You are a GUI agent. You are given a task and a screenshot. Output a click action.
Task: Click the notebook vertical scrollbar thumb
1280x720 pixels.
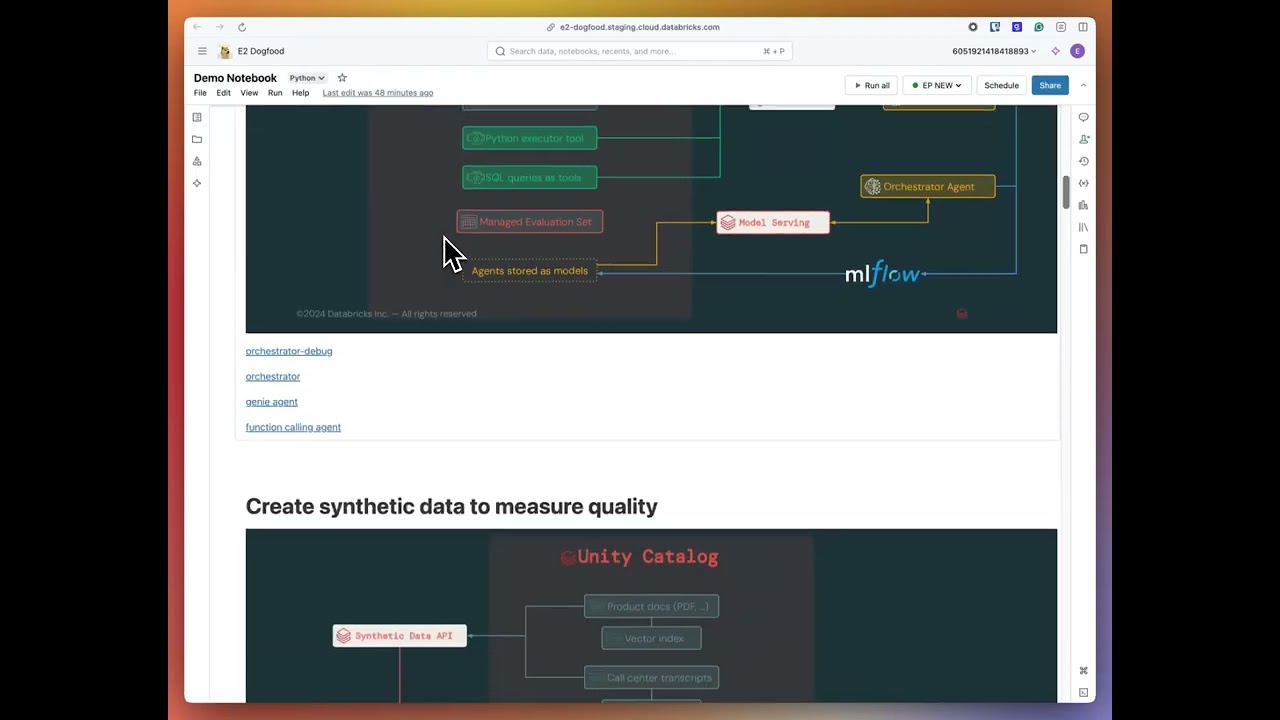point(1066,191)
